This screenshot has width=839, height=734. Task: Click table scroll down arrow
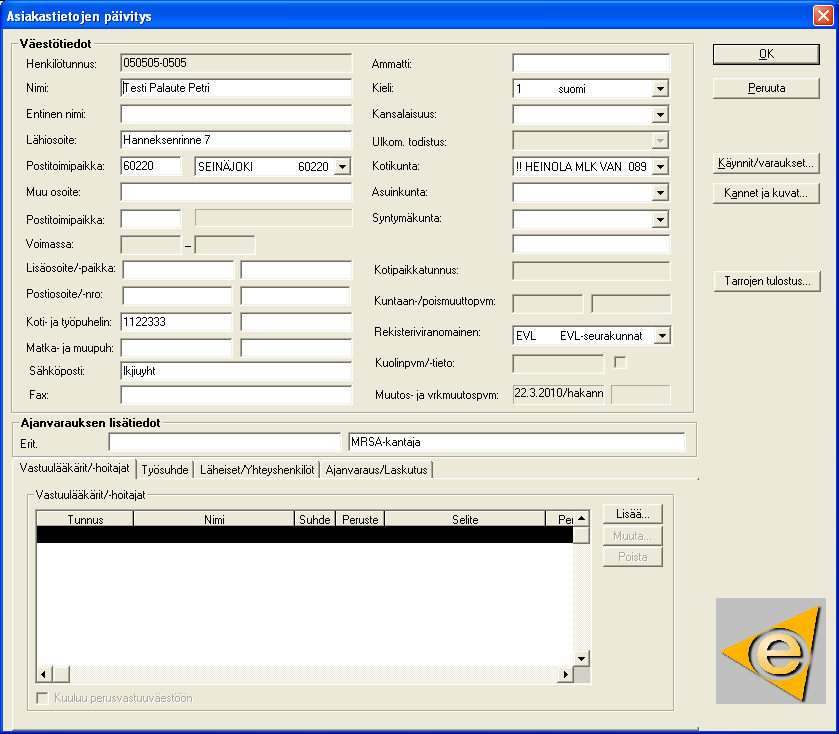point(581,659)
